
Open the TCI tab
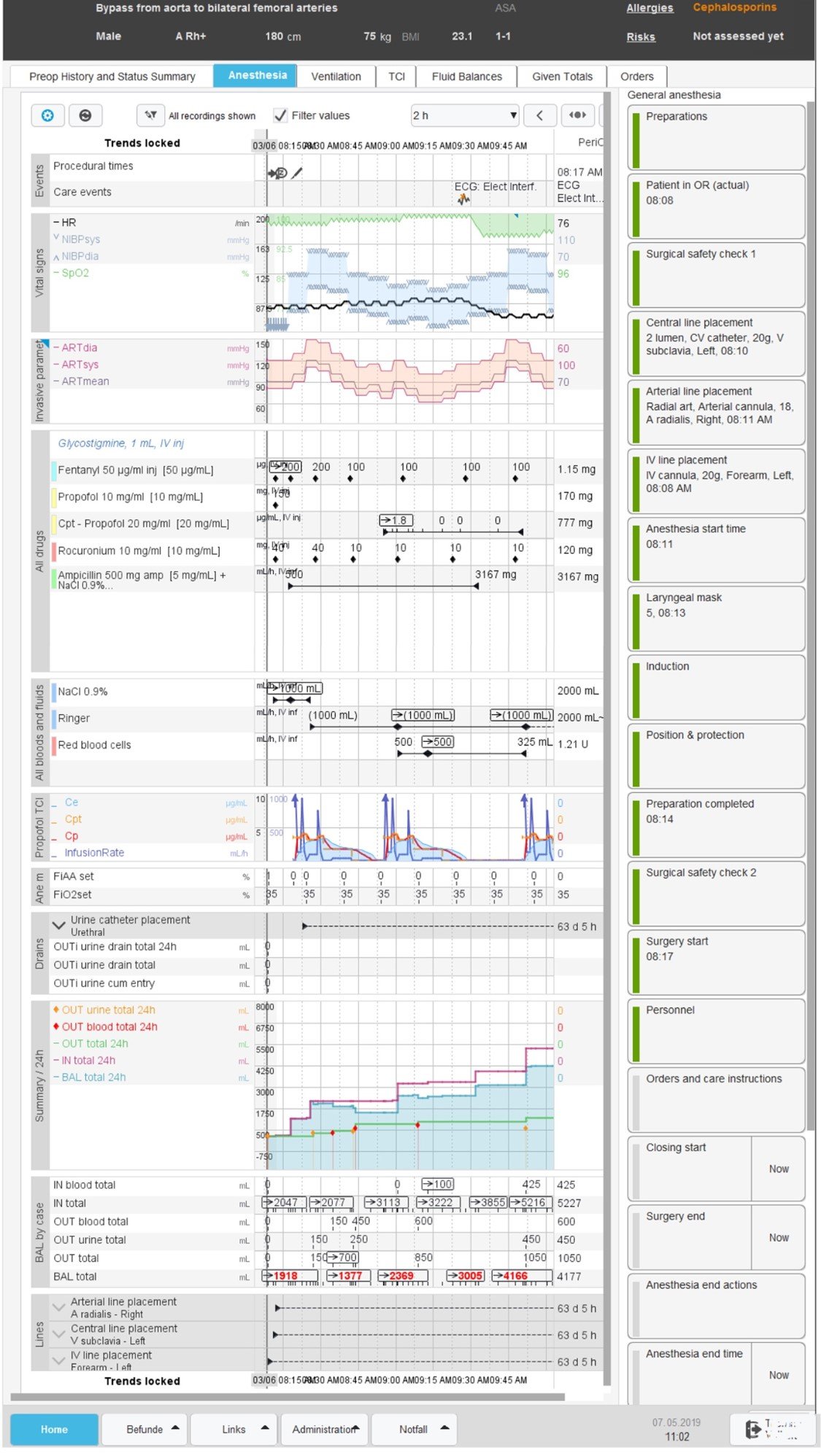point(396,77)
